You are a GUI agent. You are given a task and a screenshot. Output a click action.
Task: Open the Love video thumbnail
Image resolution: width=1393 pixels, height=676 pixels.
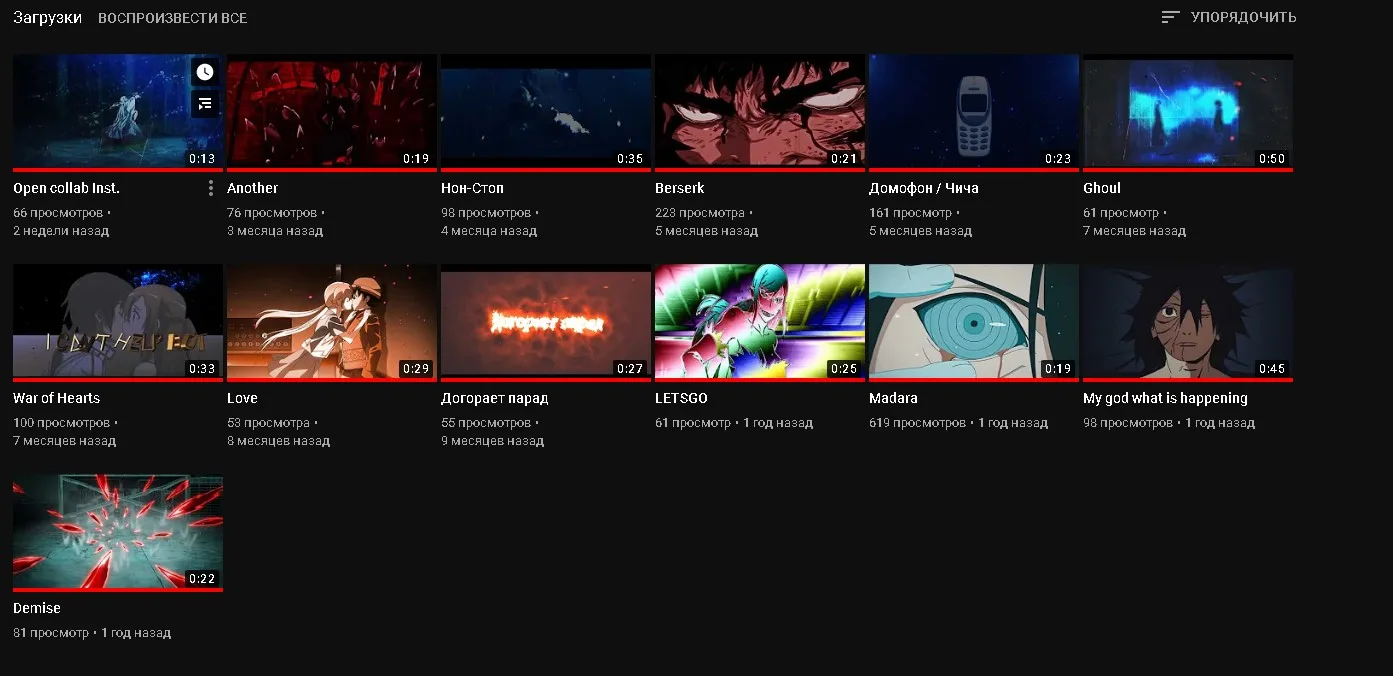[x=332, y=322]
